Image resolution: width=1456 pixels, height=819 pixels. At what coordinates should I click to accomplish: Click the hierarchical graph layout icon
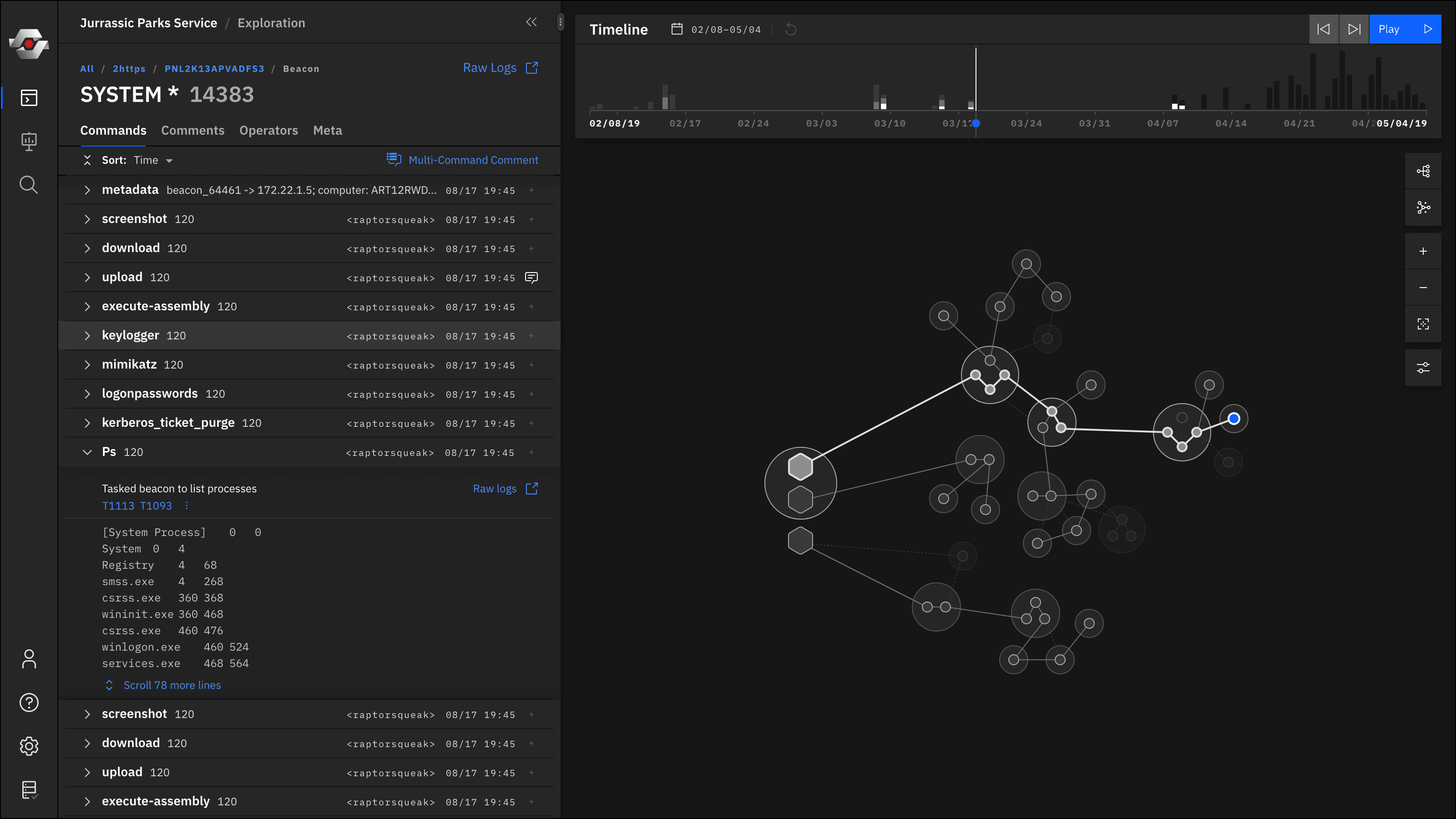[1423, 171]
